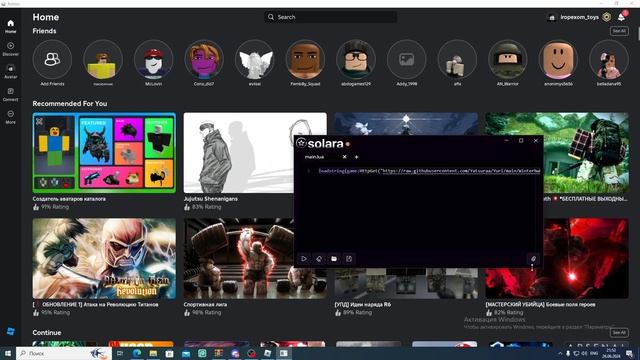Open Home in the Roblox sidebar
Viewport: 640px width, 360px height.
click(x=11, y=26)
